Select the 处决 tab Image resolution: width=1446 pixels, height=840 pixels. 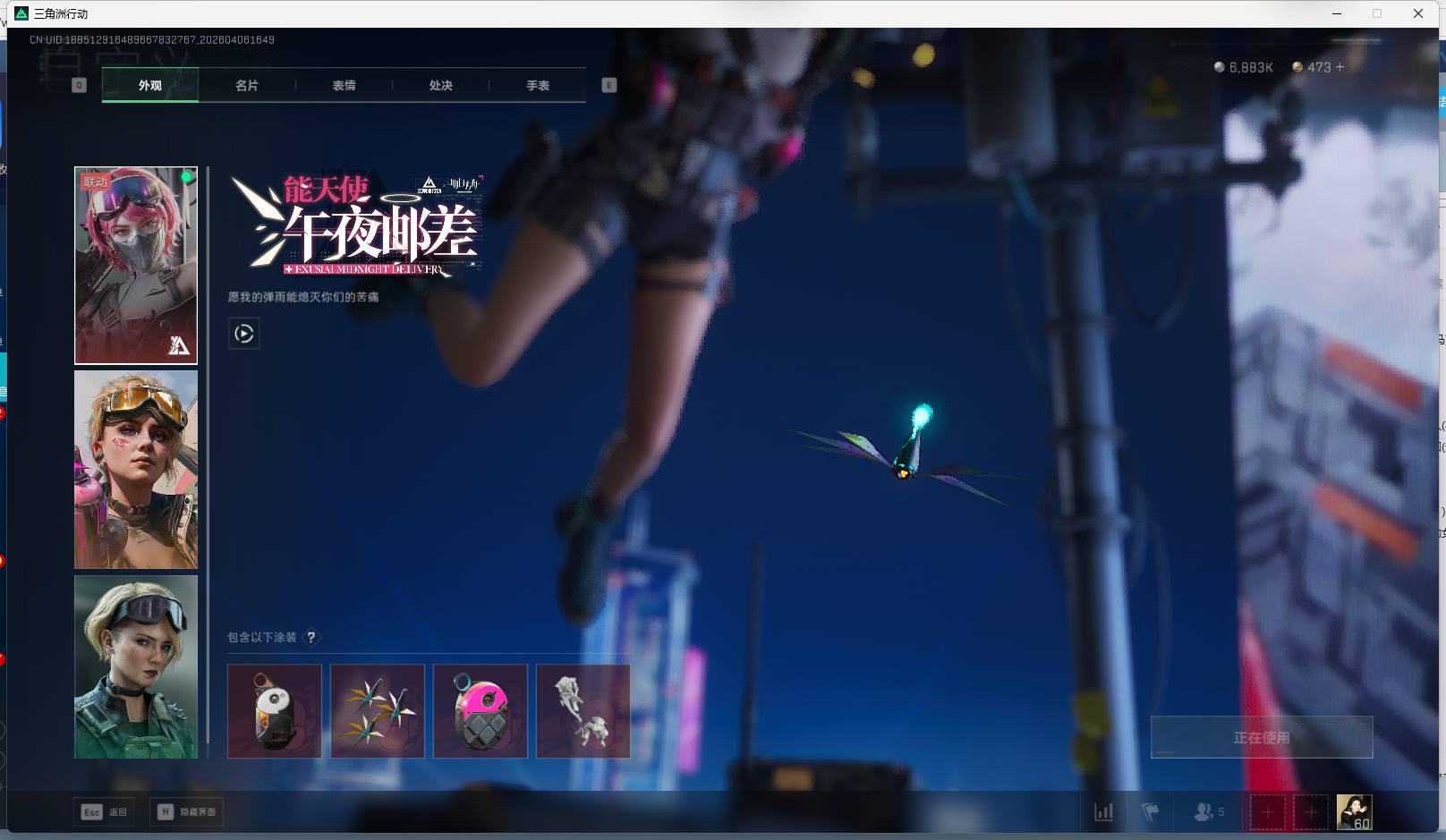(x=440, y=85)
